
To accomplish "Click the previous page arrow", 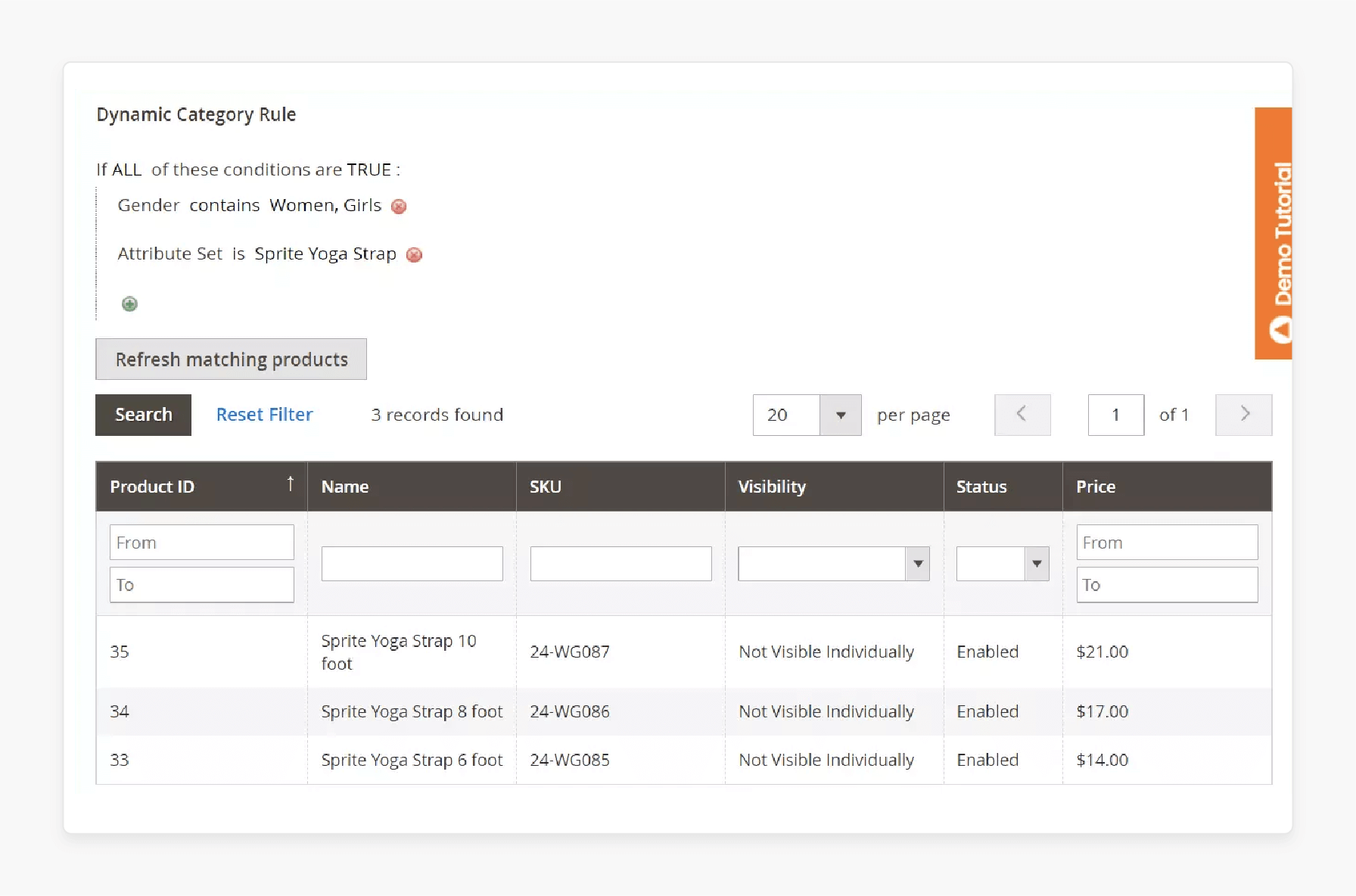I will 1022,415.
